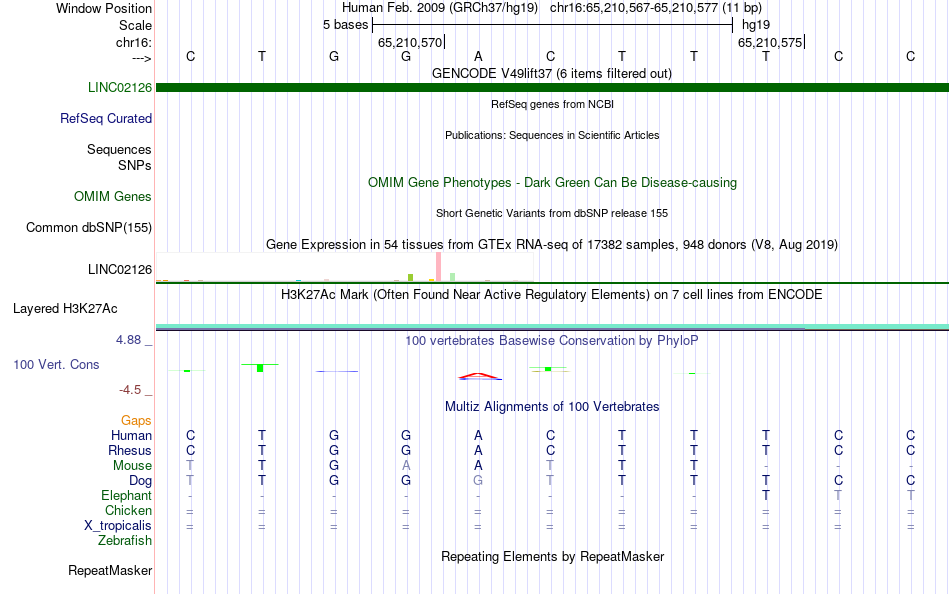Click the 65,210,575 ruler coordinate

[x=770, y=42]
